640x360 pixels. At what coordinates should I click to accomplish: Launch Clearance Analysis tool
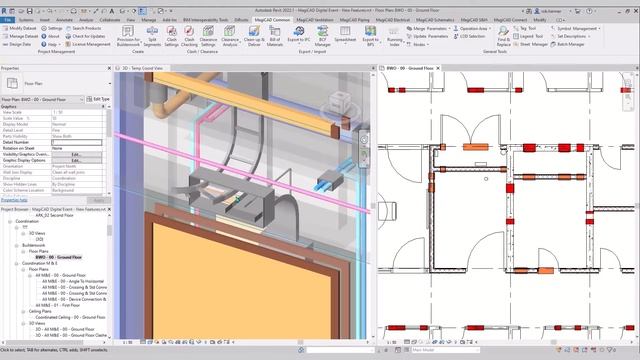[230, 36]
